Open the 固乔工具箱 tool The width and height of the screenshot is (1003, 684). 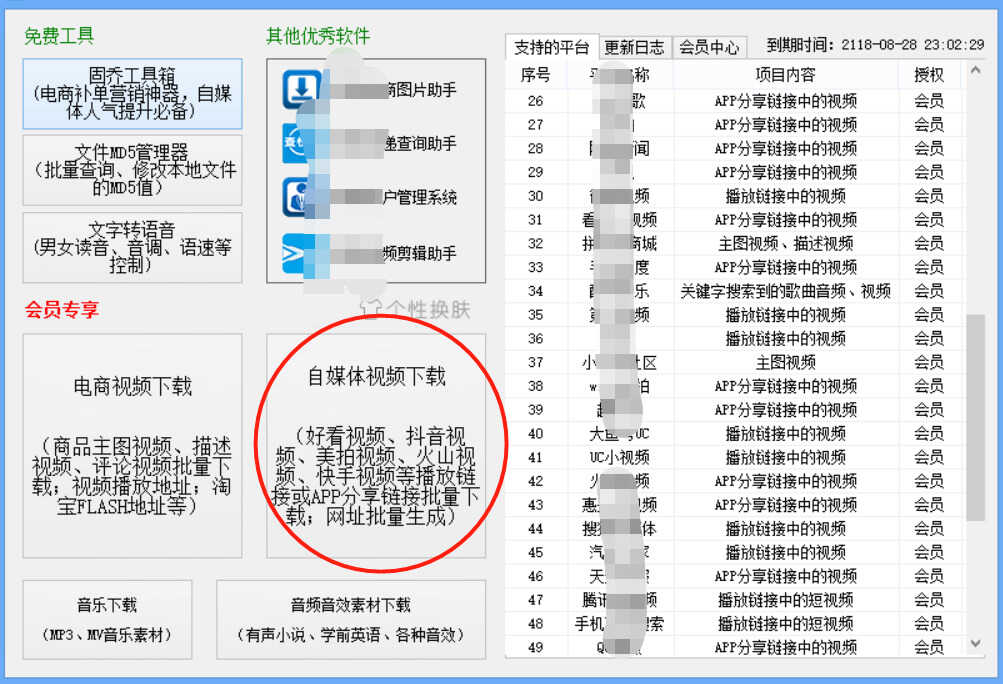click(x=132, y=93)
